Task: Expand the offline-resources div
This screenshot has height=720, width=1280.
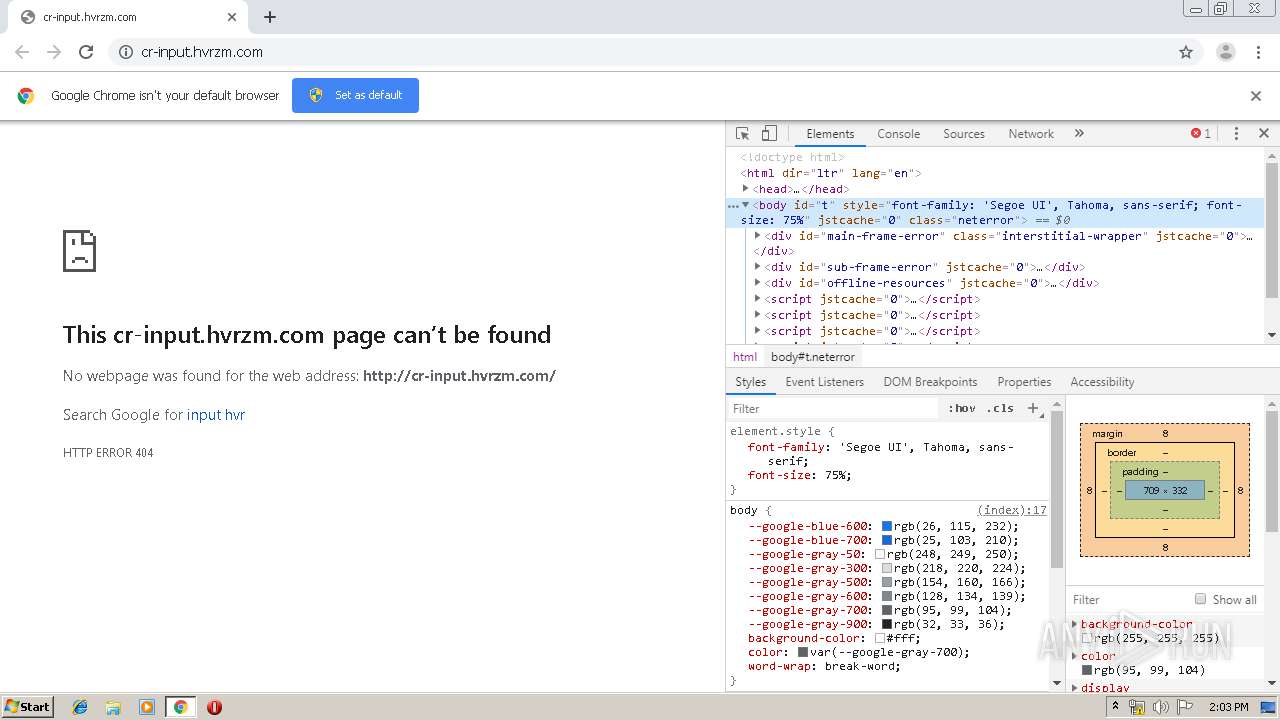Action: coord(758,283)
